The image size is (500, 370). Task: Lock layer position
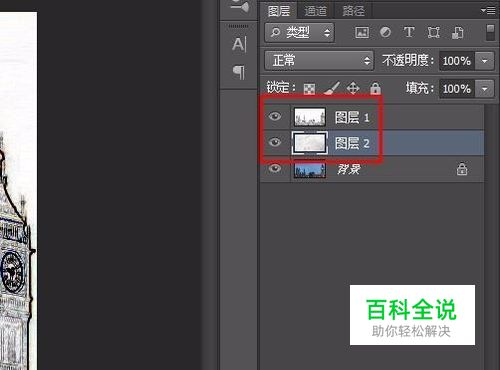(353, 88)
